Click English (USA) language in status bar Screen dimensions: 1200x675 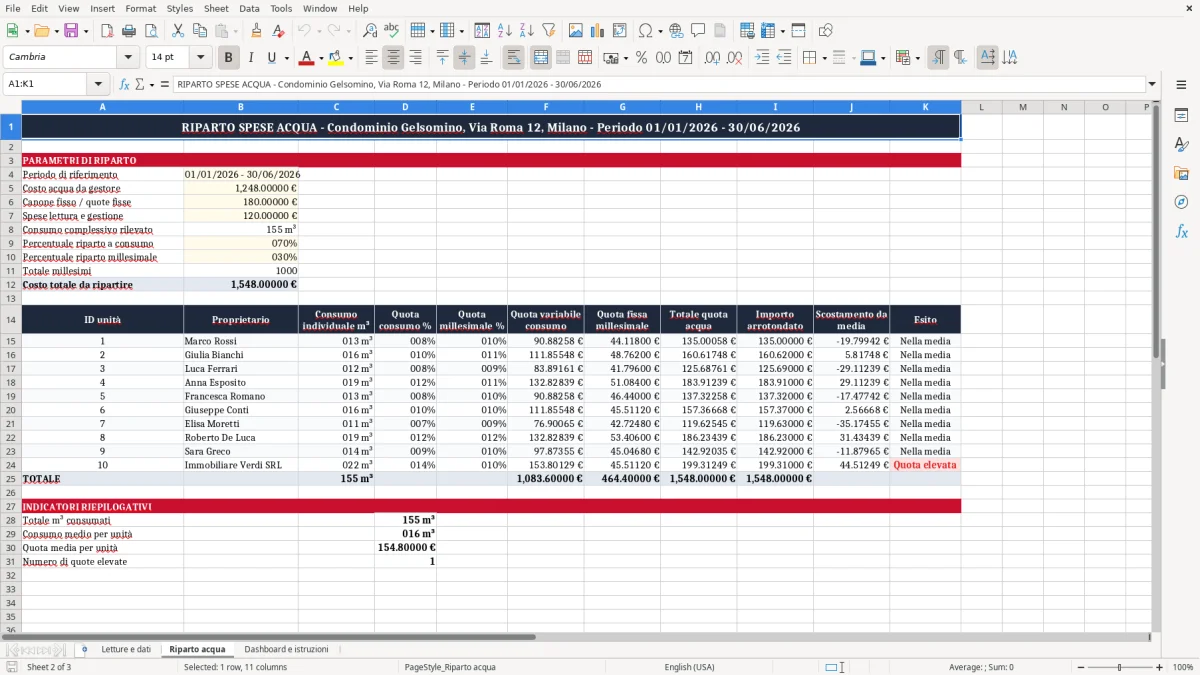click(x=689, y=667)
